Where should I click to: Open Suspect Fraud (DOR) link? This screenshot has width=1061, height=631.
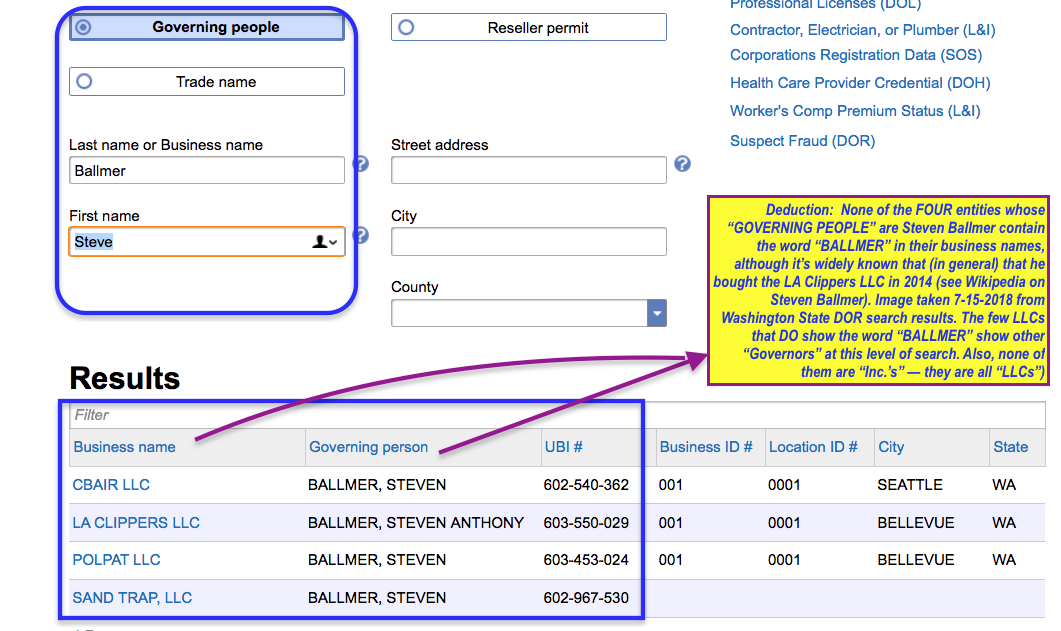point(802,141)
